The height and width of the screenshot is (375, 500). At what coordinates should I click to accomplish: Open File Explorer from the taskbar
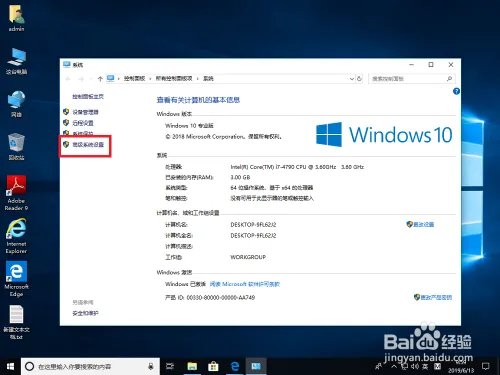[x=192, y=366]
